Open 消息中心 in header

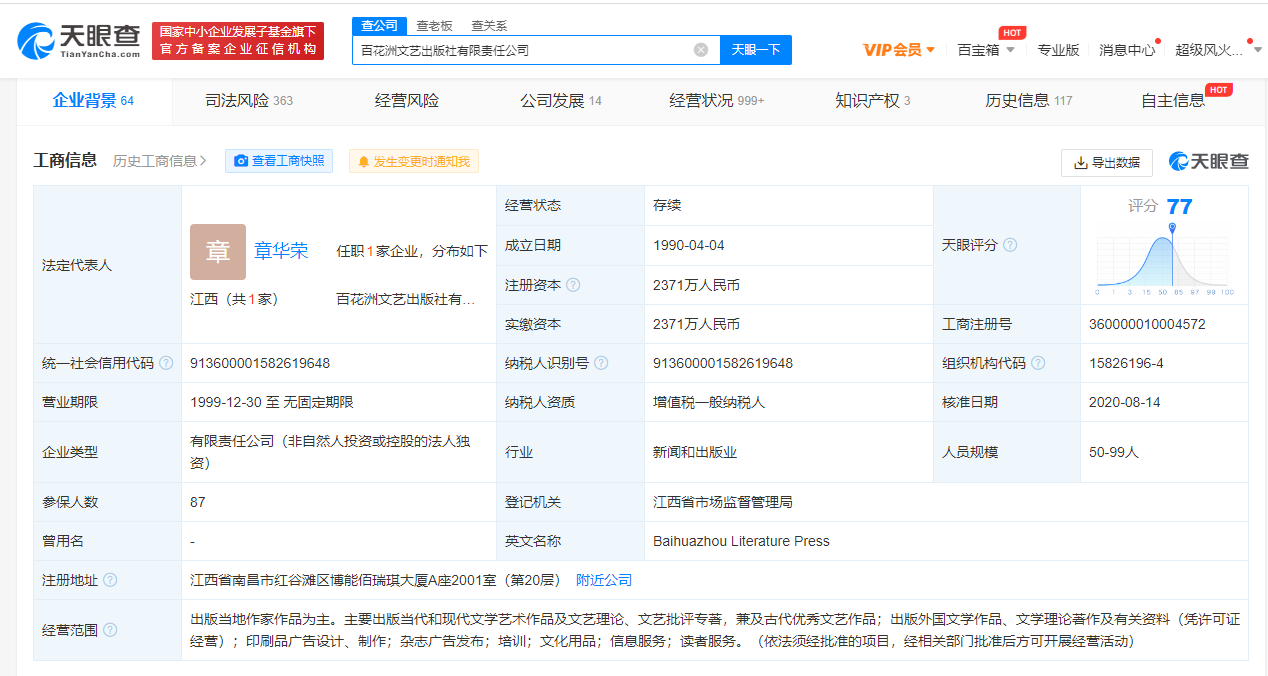1127,50
